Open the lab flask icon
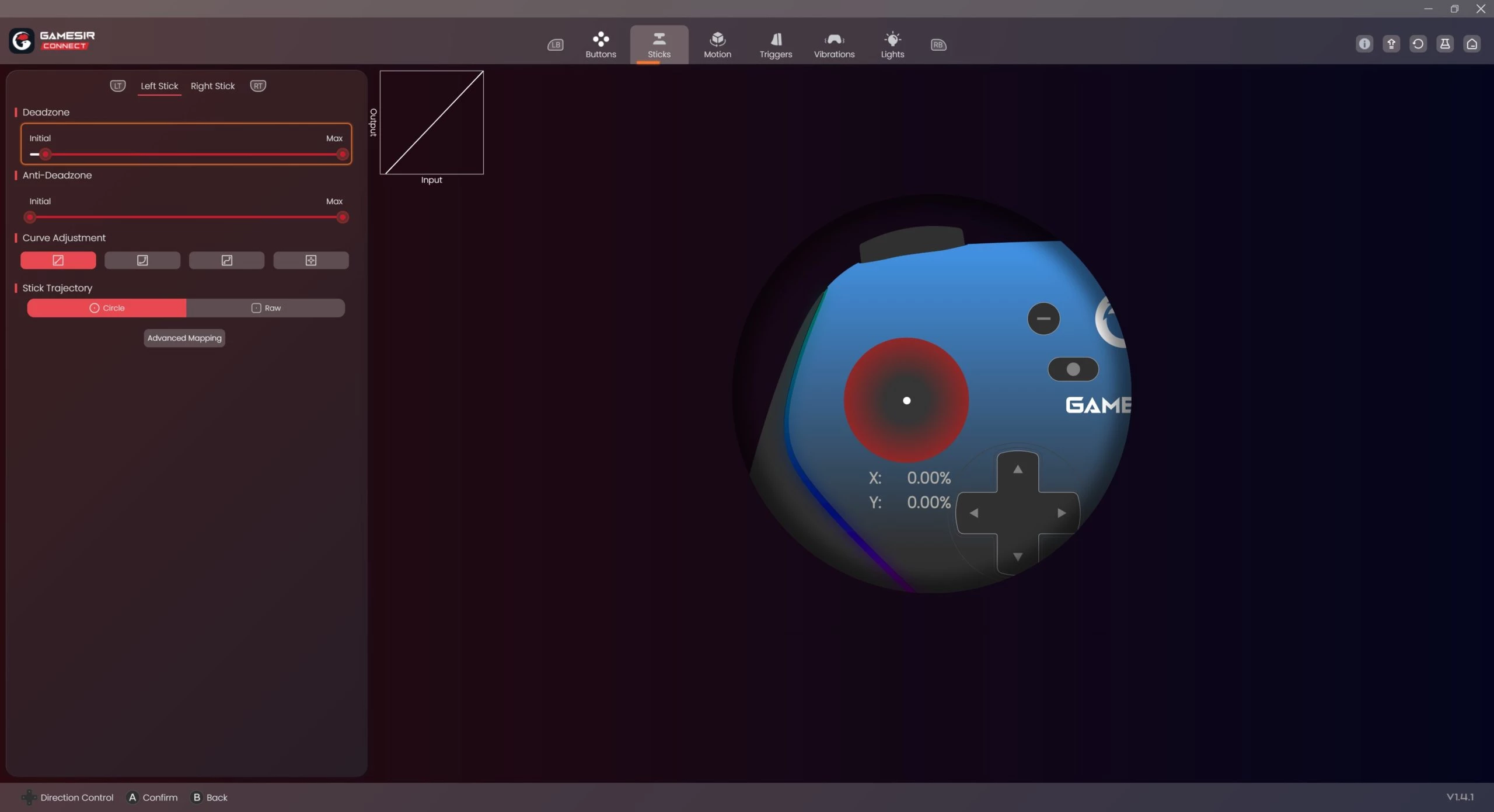 coord(1445,44)
